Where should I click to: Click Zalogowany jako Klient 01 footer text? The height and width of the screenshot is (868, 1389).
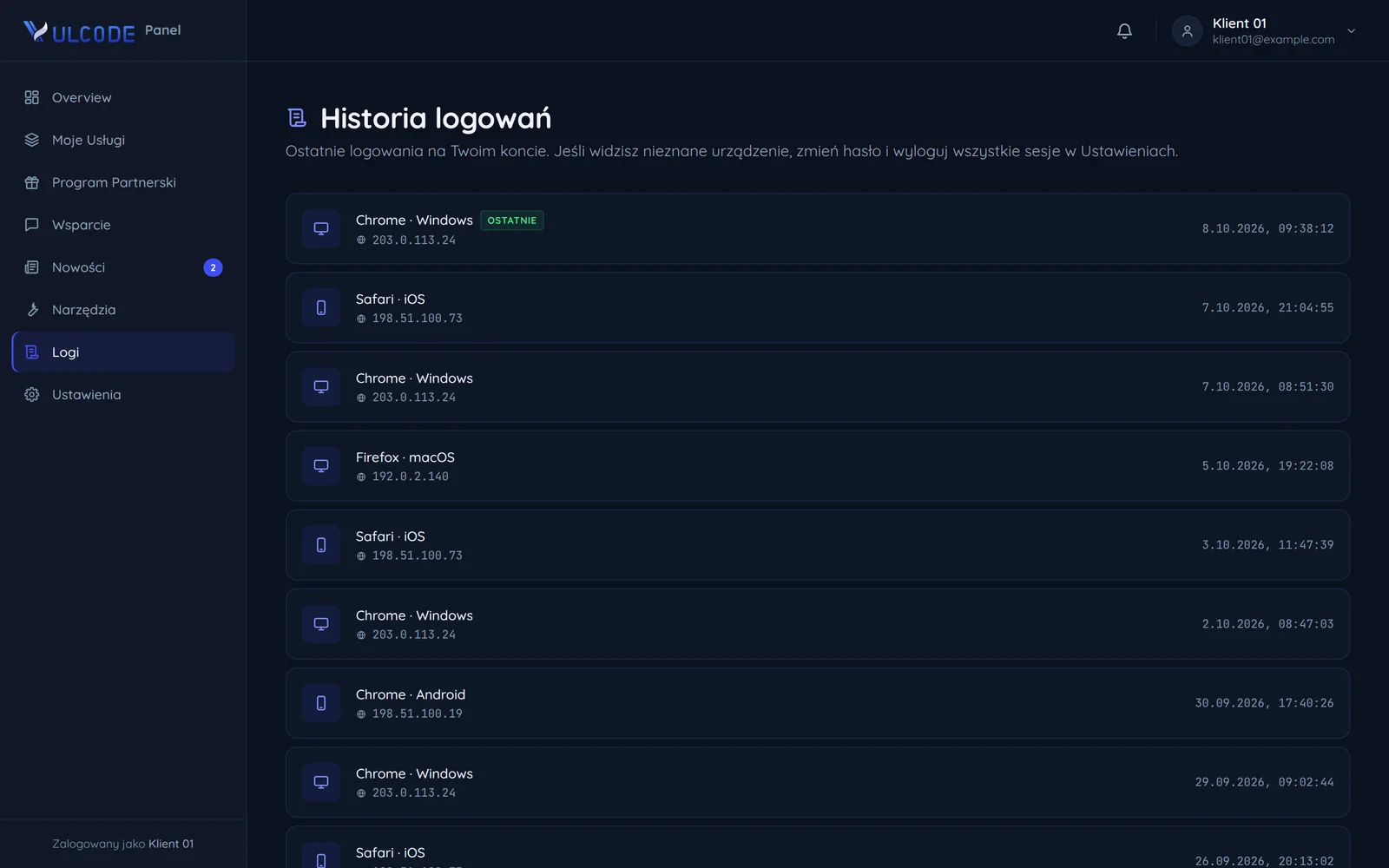coord(122,844)
